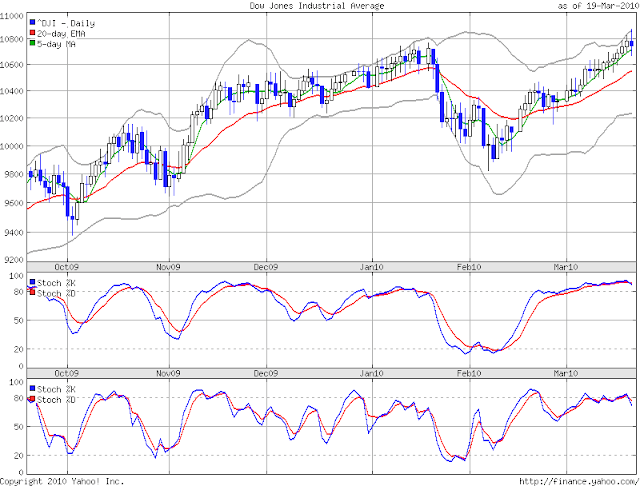This screenshot has height=486, width=640.
Task: Click Jan10 on the upper stochastic date axis
Action: [371, 373]
